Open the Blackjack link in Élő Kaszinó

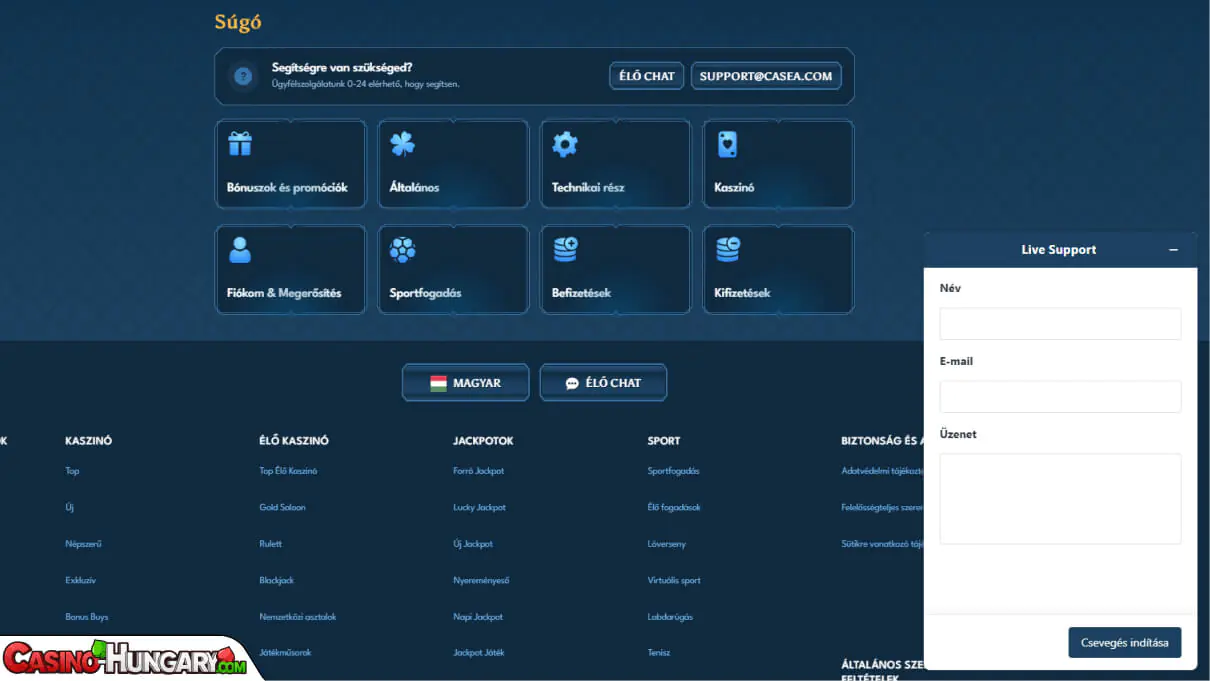click(277, 580)
